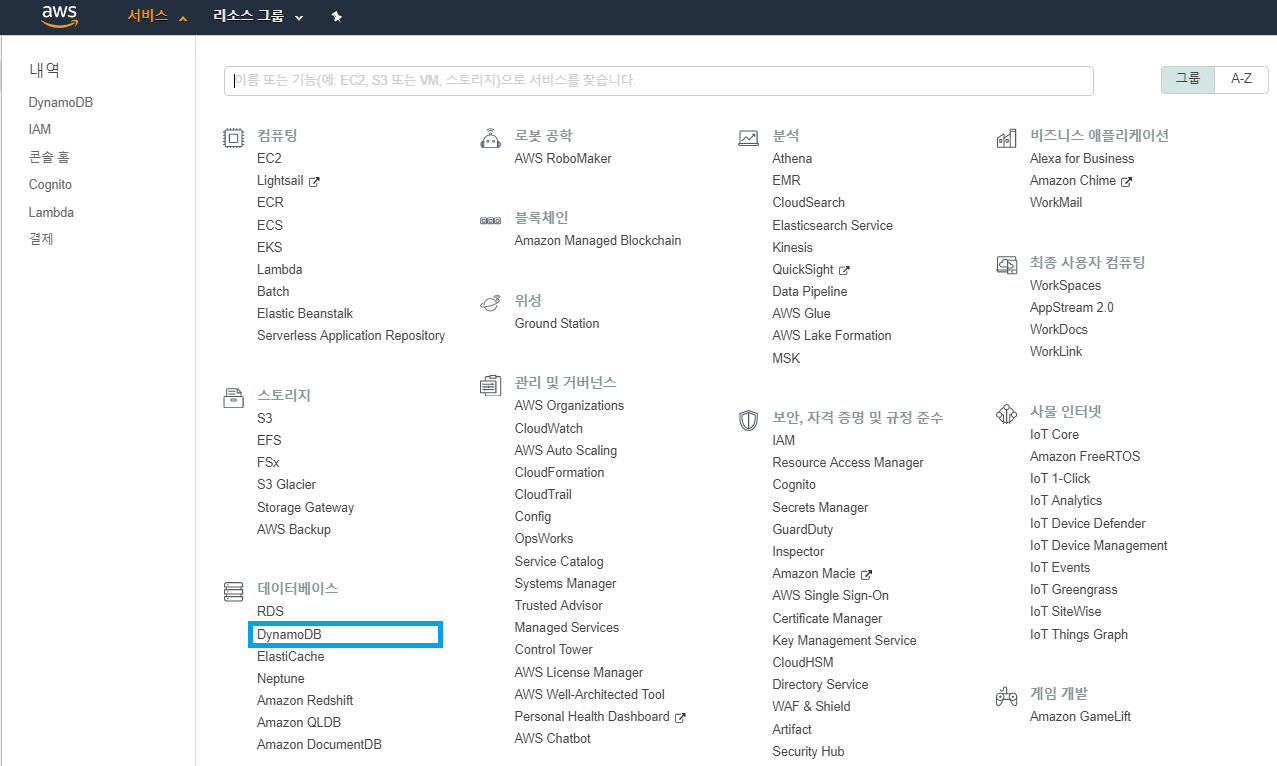Collapse the 서비스 (Services) menu
Screen dimensions: 1277x766
tap(158, 17)
